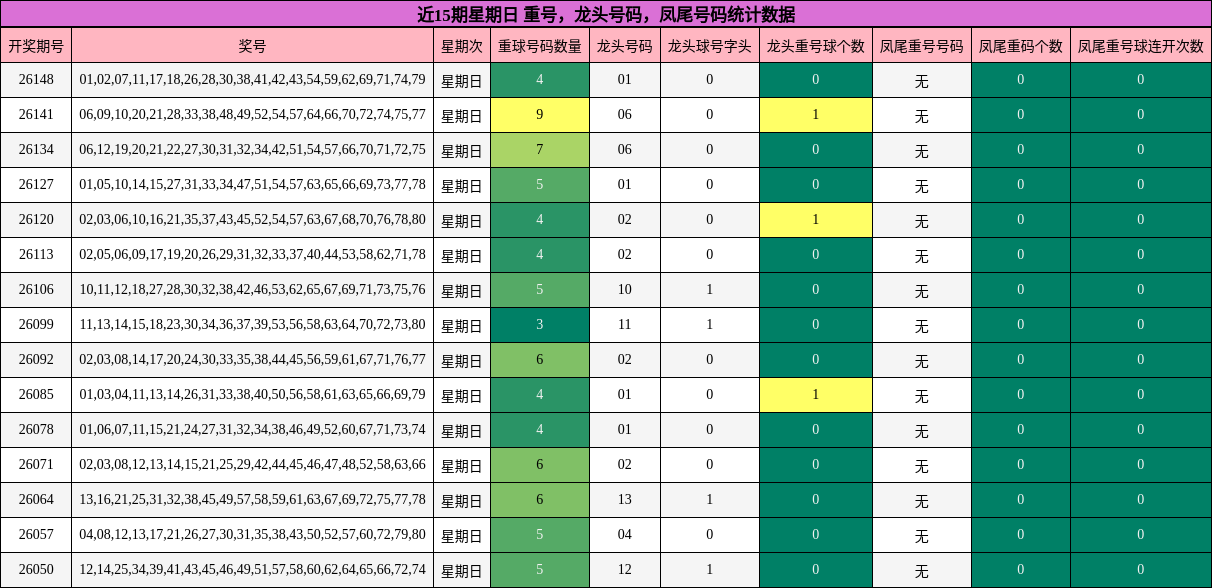This screenshot has width=1212, height=588.
Task: Click dragon head number 04 in row 26057
Action: (625, 535)
